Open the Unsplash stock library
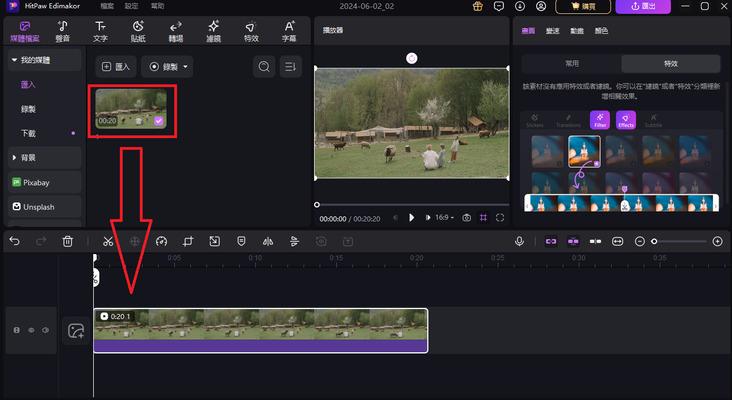The width and height of the screenshot is (732, 400). tap(44, 207)
